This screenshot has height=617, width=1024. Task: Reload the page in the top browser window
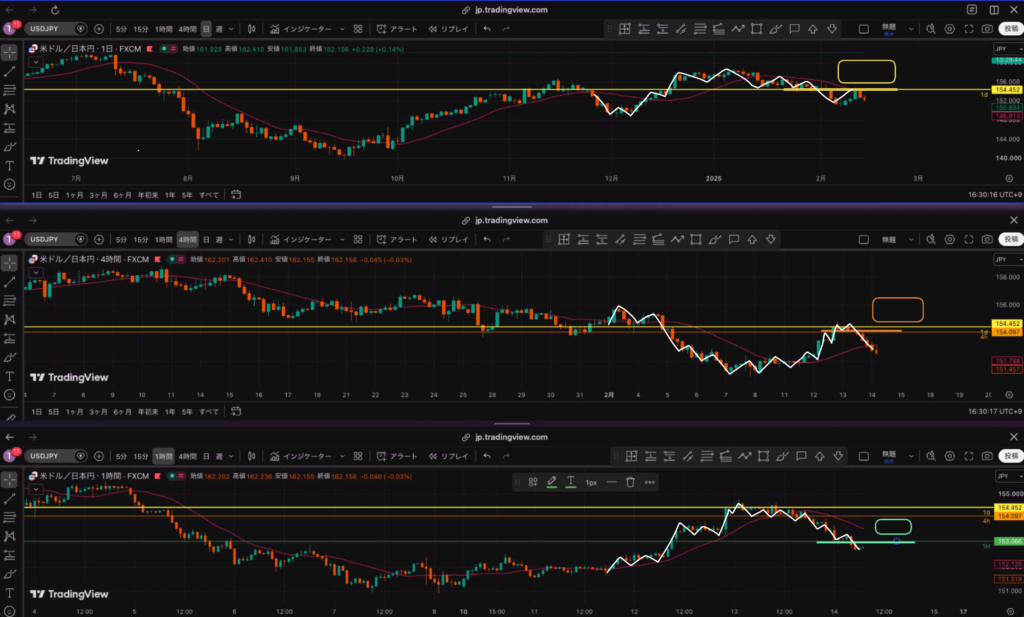click(x=55, y=10)
